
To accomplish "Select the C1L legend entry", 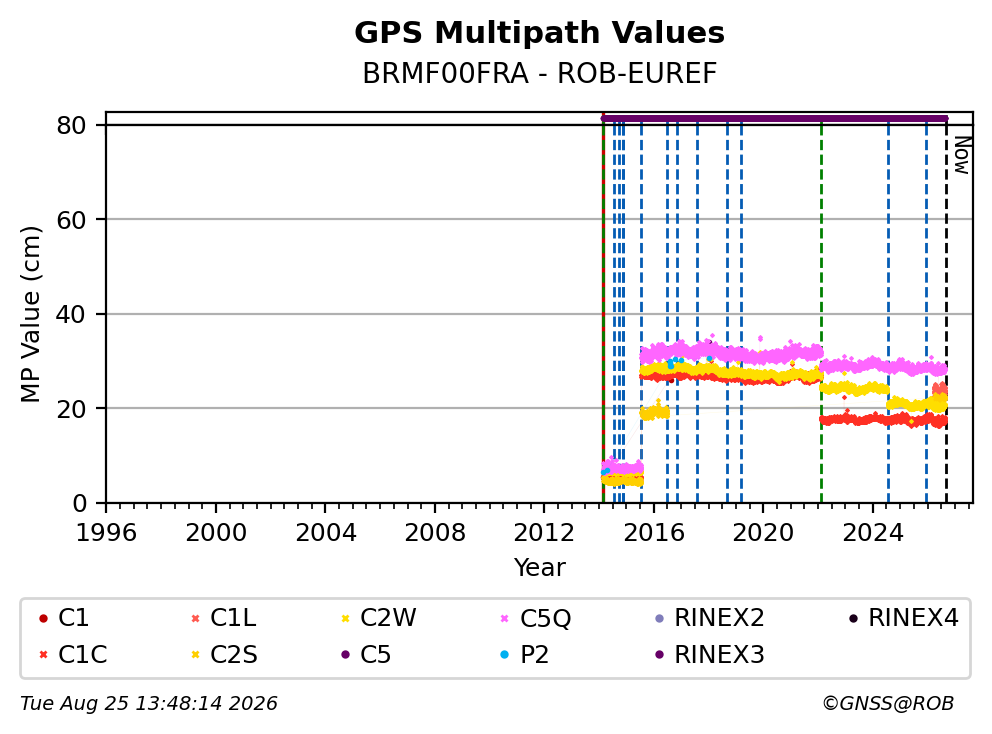I will pos(223,618).
